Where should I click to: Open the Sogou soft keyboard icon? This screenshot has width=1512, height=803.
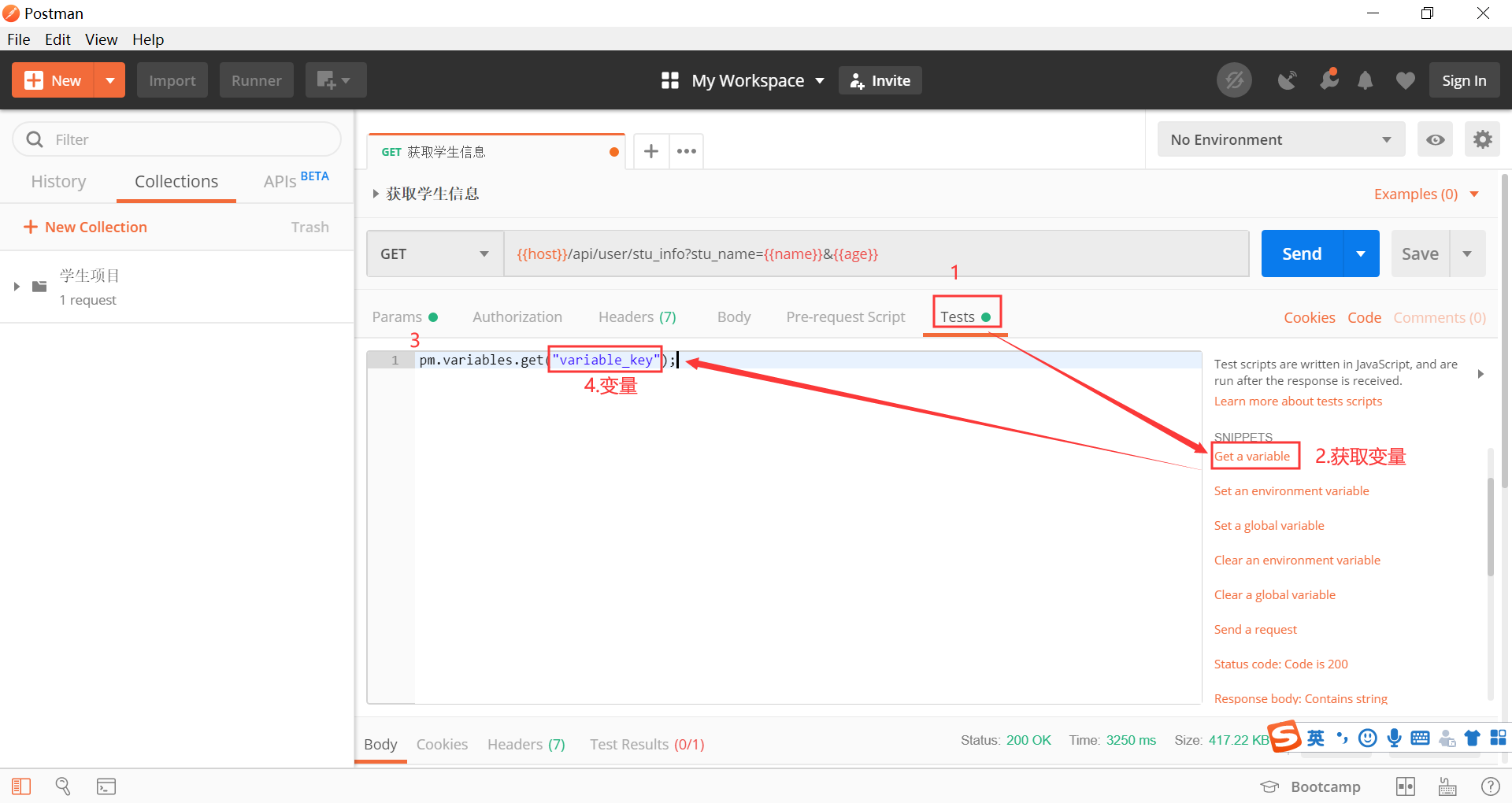coord(1420,738)
